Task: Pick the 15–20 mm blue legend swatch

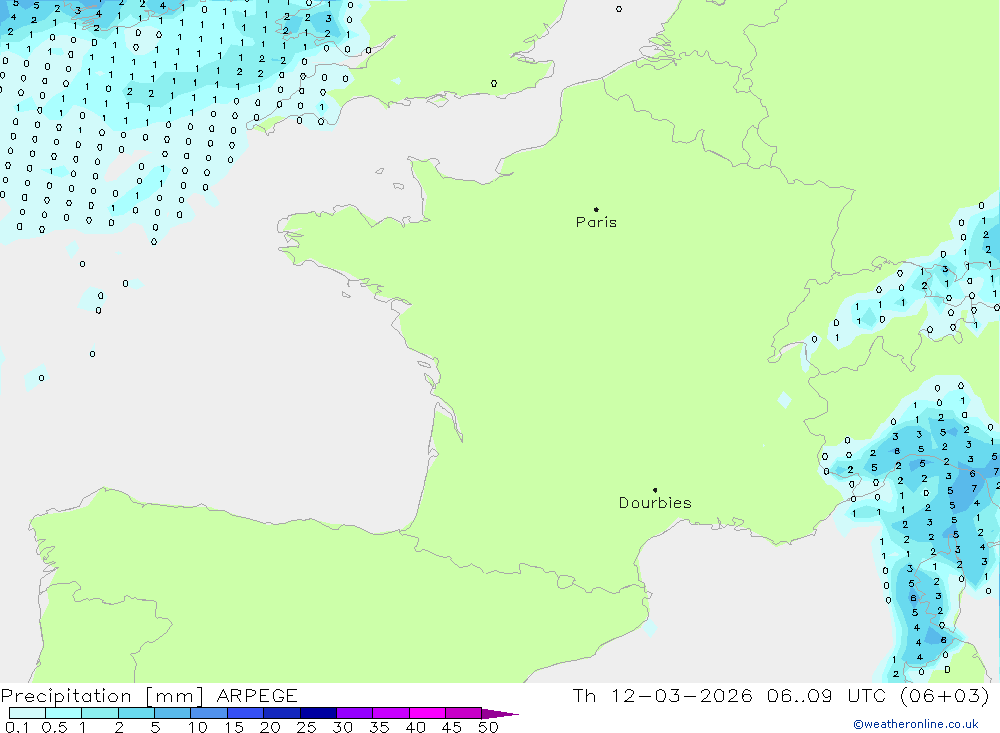Action: click(x=245, y=713)
